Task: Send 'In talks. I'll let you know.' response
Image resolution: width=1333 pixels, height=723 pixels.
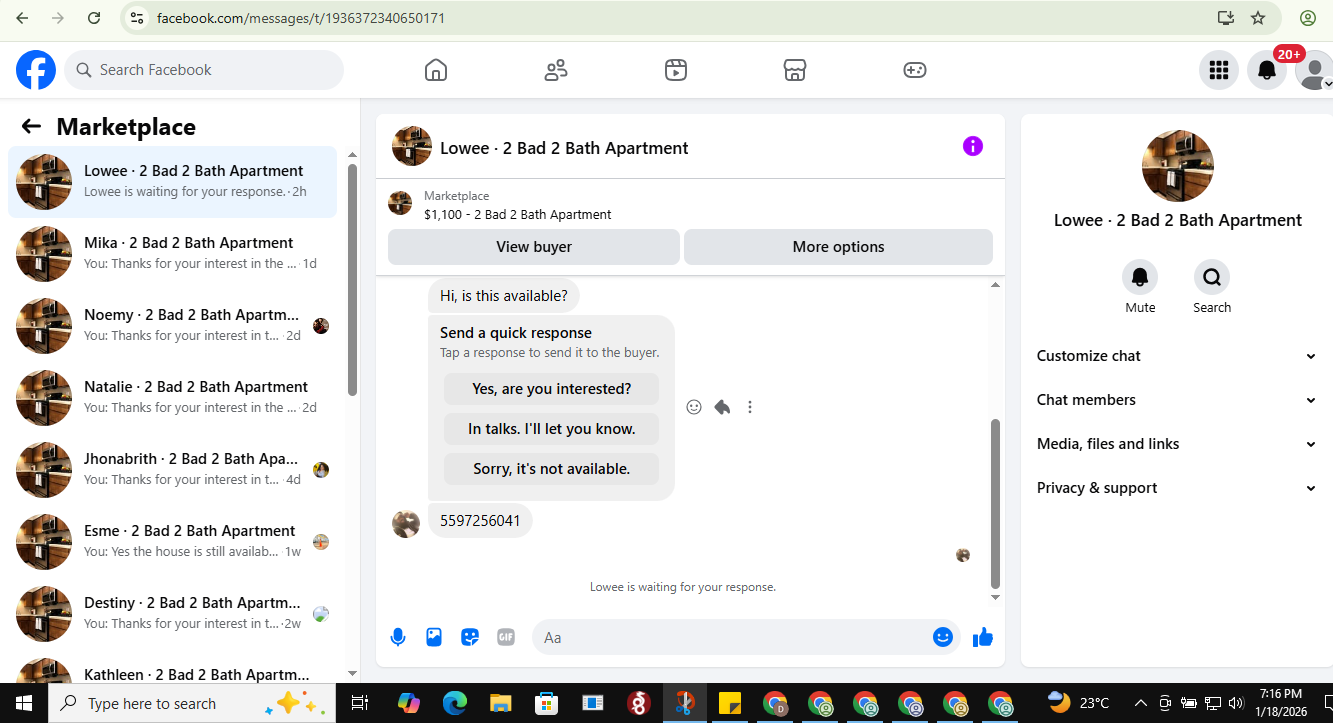Action: coord(552,429)
